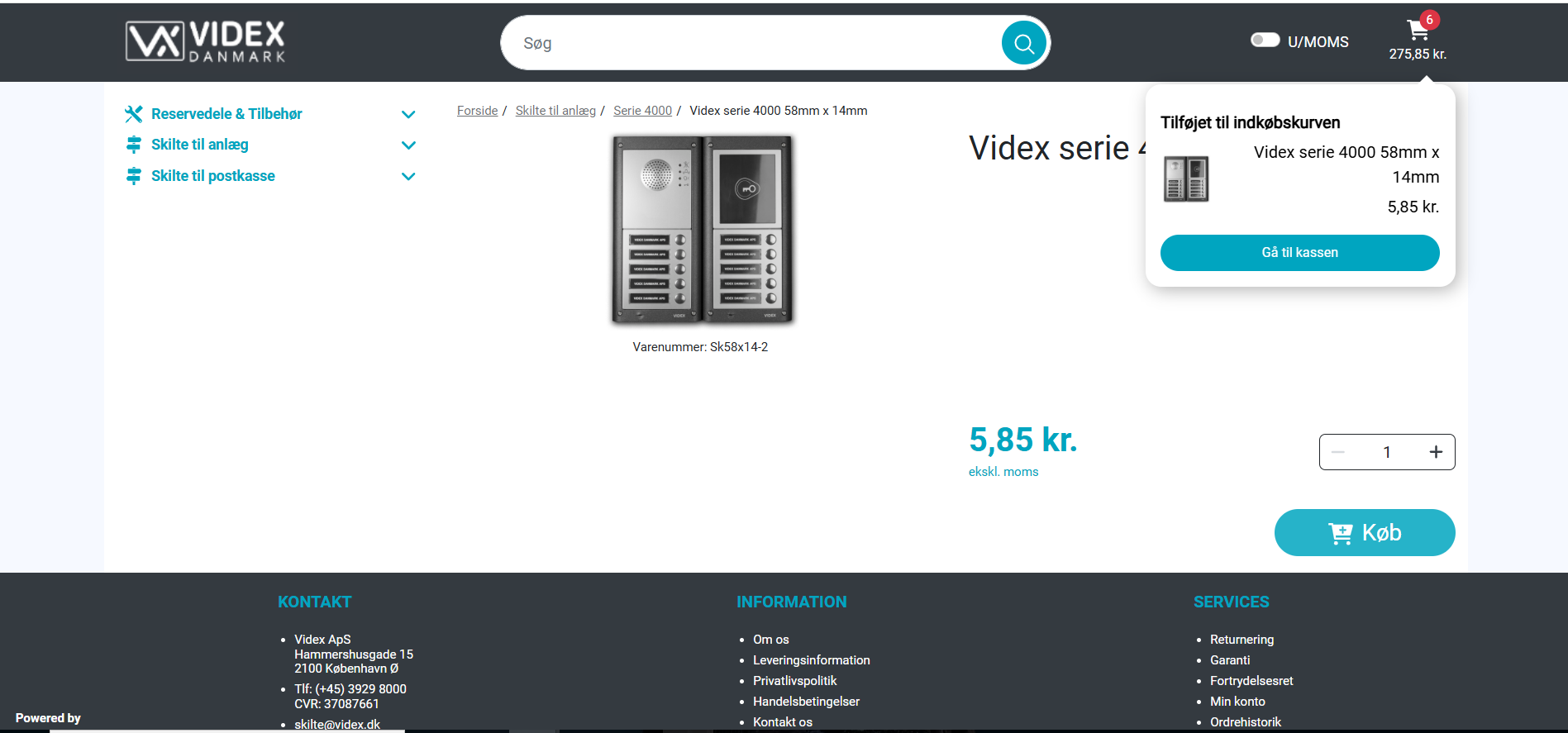Click the tools icon beside Reservedele & Tilbehør
This screenshot has height=733, width=1568.
(x=133, y=114)
